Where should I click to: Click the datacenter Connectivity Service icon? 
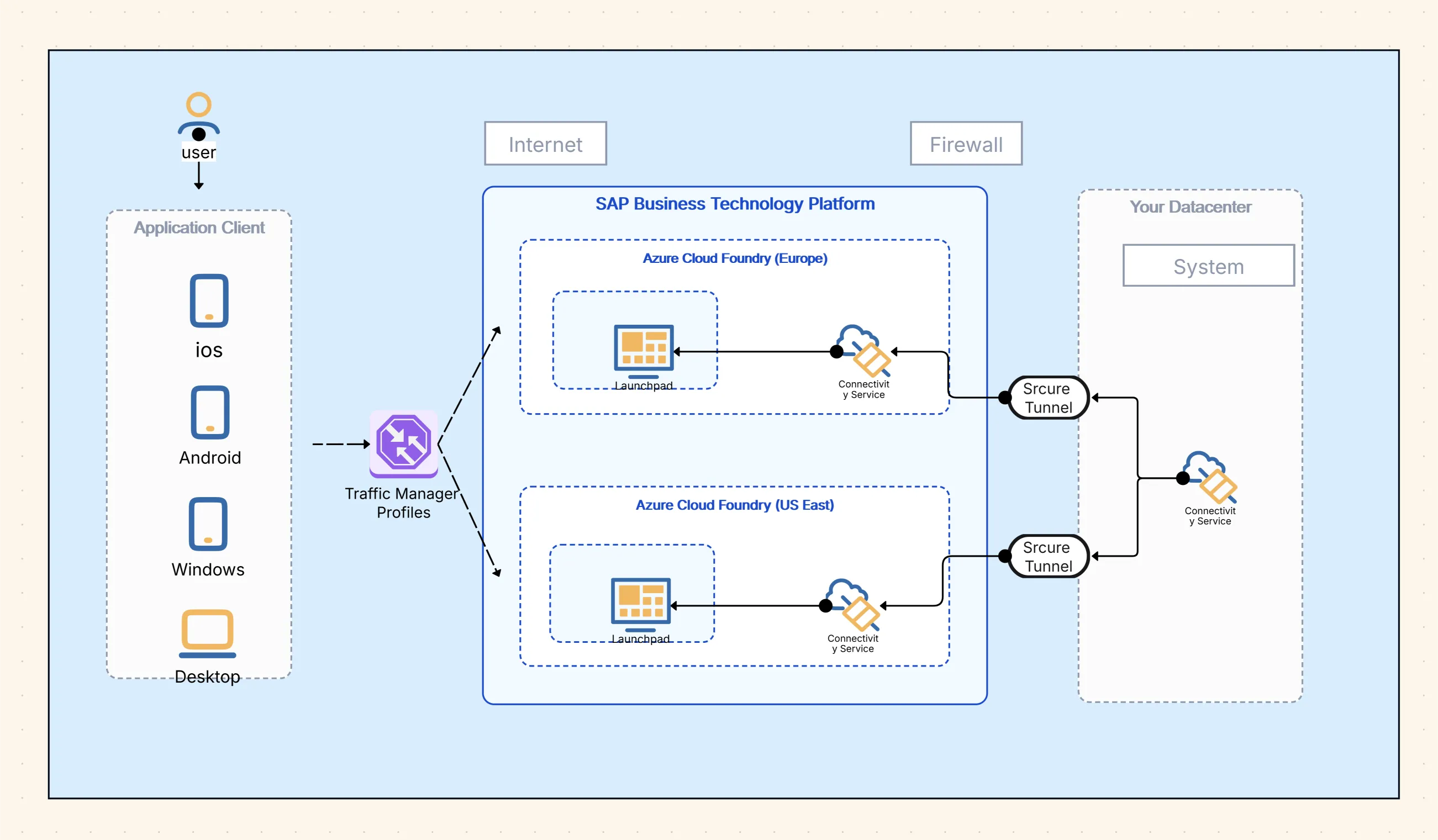point(1211,477)
